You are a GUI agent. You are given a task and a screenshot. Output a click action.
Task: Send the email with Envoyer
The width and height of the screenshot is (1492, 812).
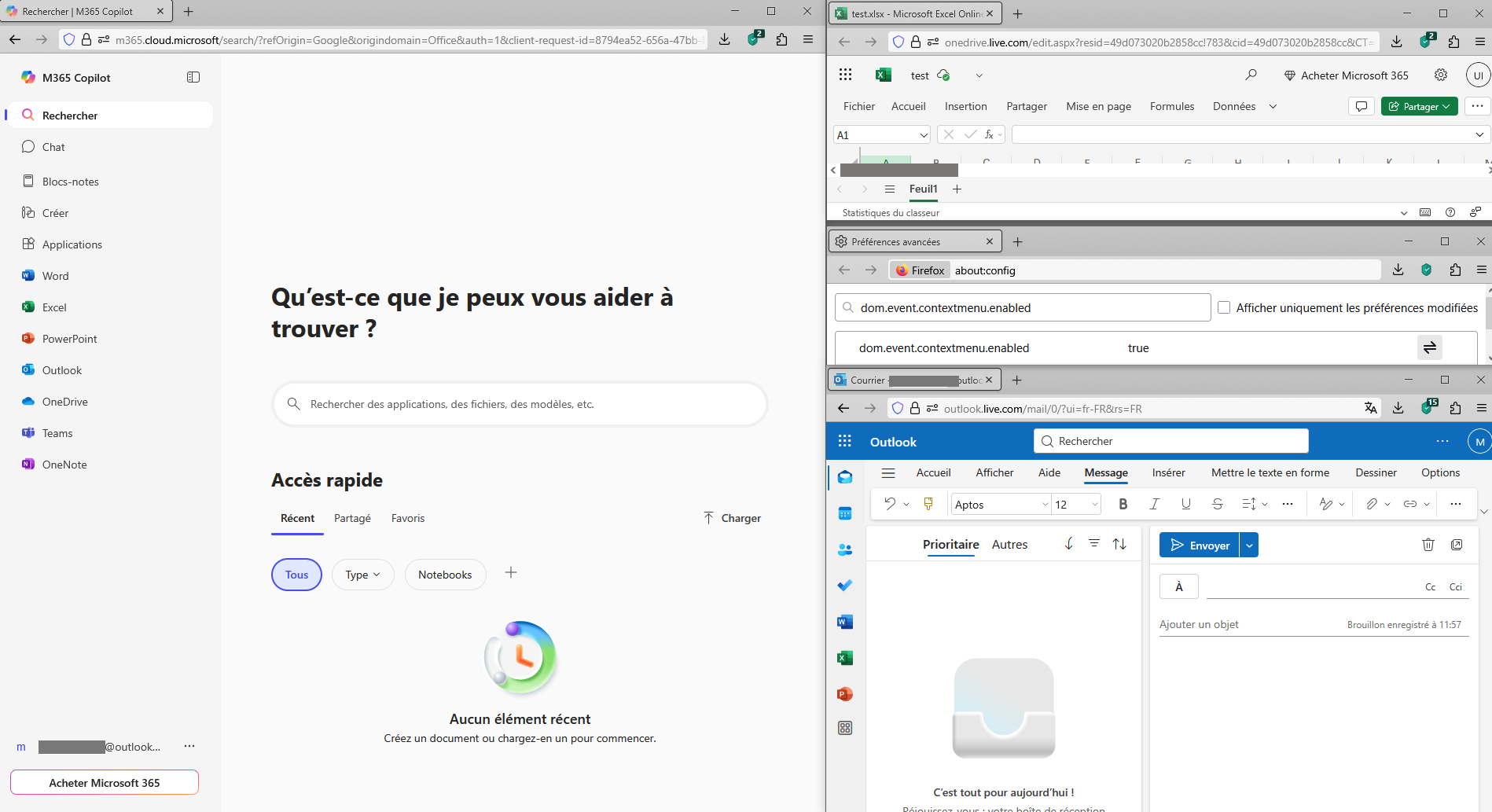tap(1200, 545)
